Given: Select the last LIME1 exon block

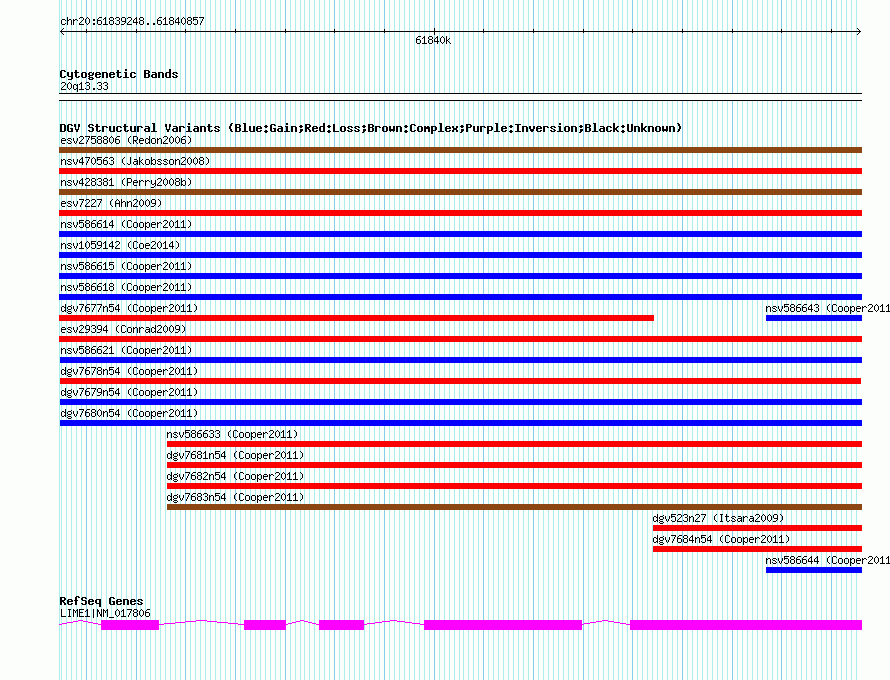Looking at the screenshot, I should click(x=746, y=625).
